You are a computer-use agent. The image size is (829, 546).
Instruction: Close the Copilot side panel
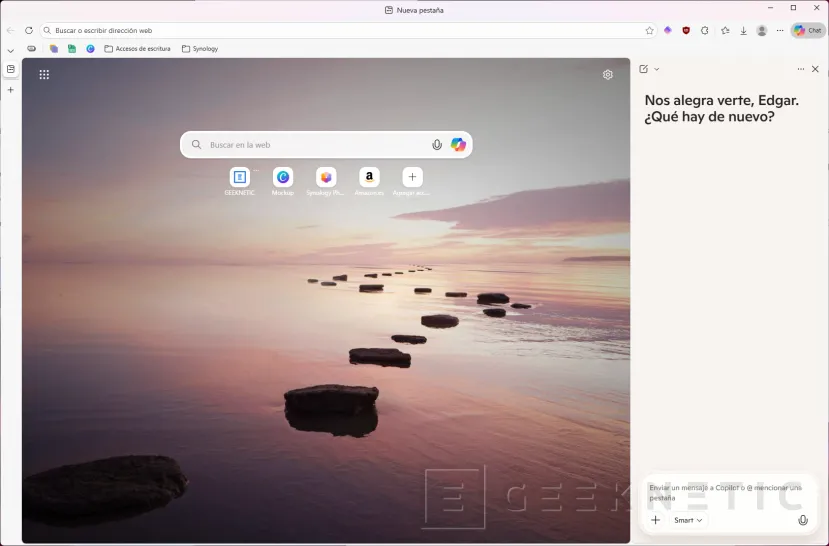pos(815,69)
